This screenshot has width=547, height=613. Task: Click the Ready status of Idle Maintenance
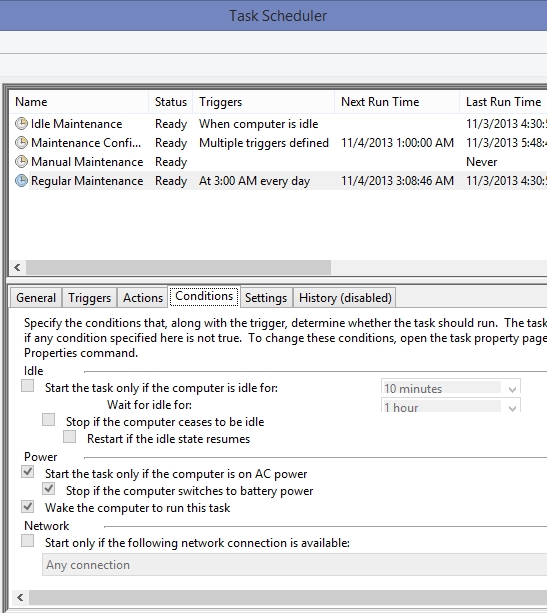click(171, 124)
